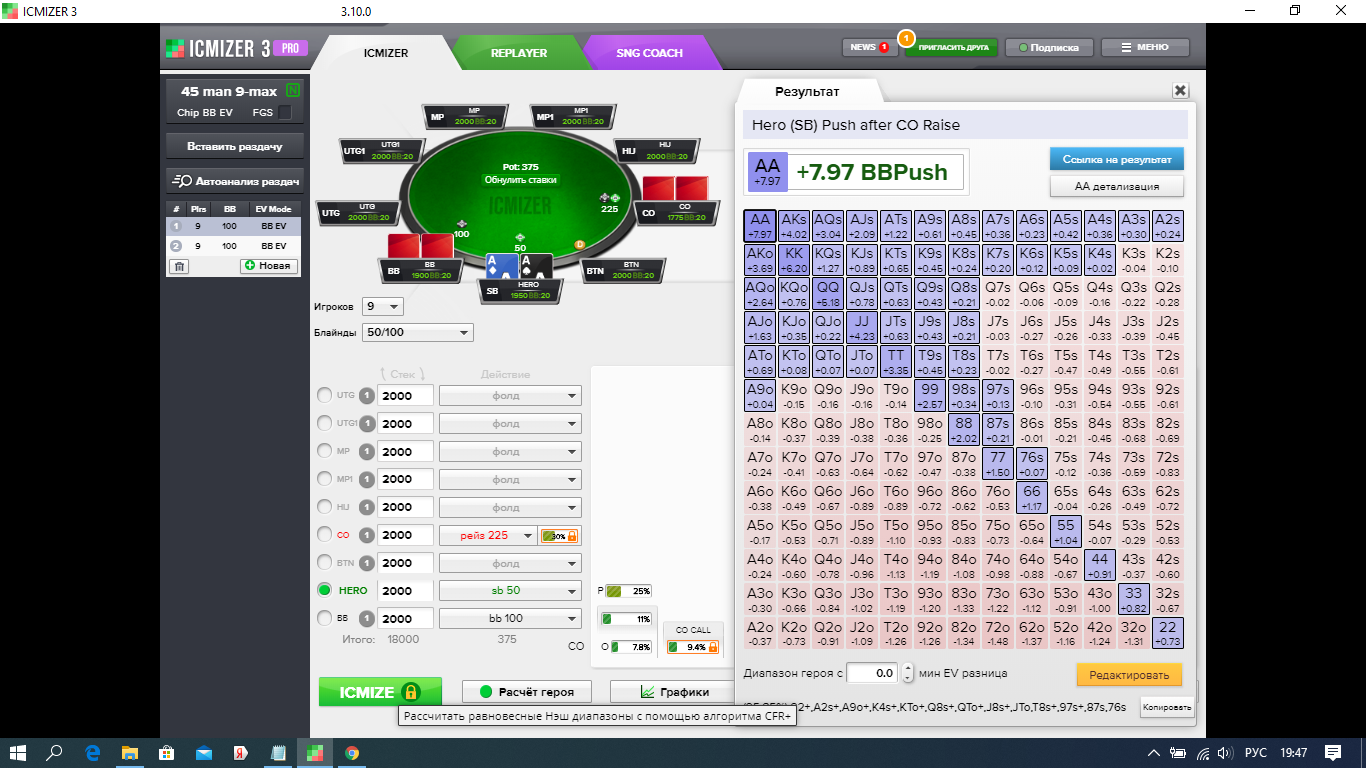Image resolution: width=1366 pixels, height=768 pixels.
Task: Click the 11% range bar
Action: pos(626,619)
